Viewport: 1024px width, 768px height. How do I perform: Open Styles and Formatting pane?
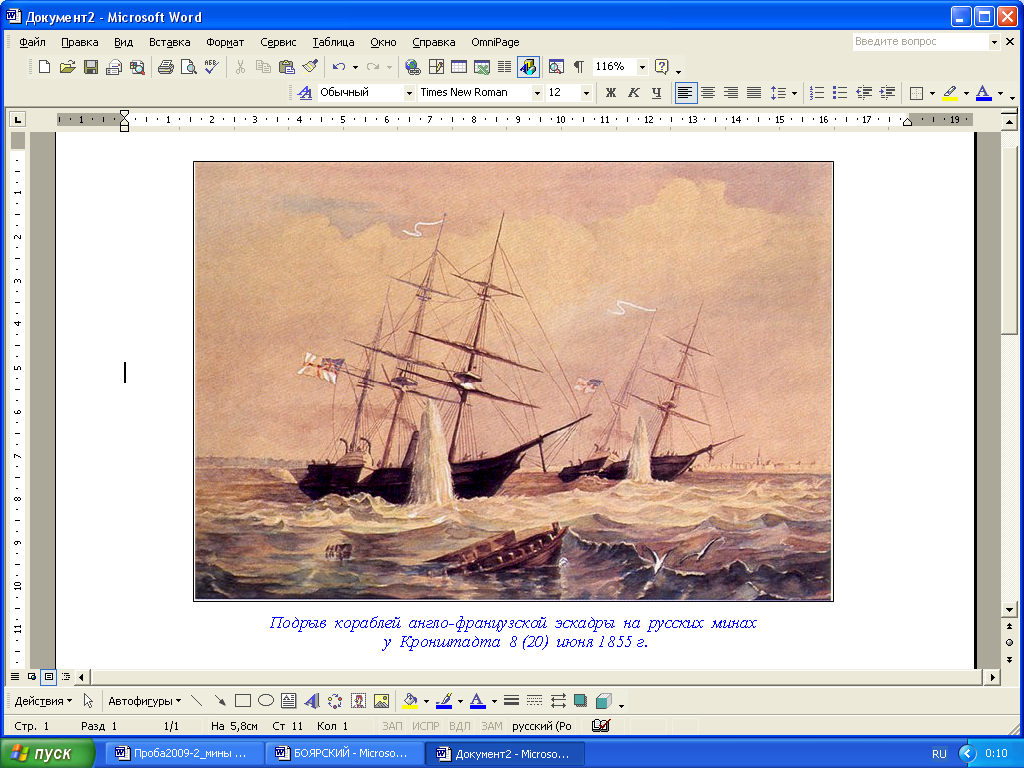coord(304,93)
